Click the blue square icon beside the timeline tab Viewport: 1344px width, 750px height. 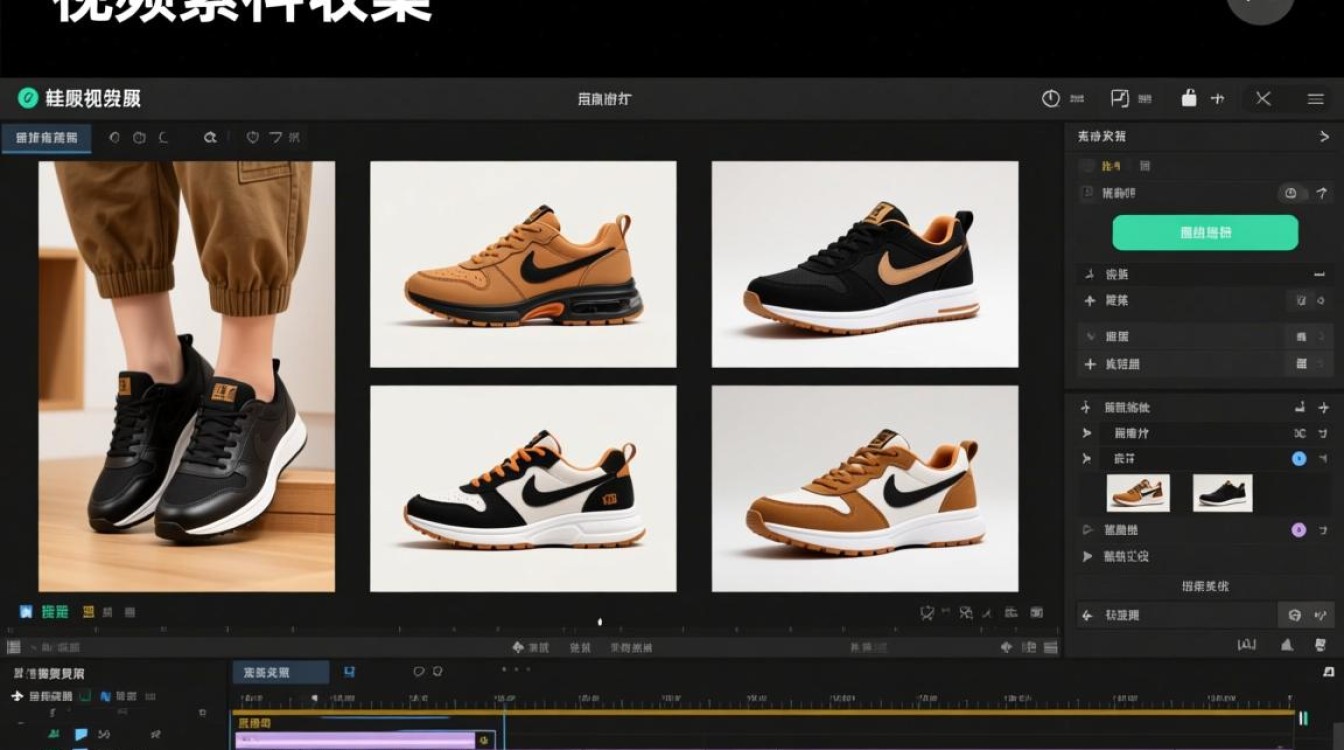pyautogui.click(x=349, y=673)
